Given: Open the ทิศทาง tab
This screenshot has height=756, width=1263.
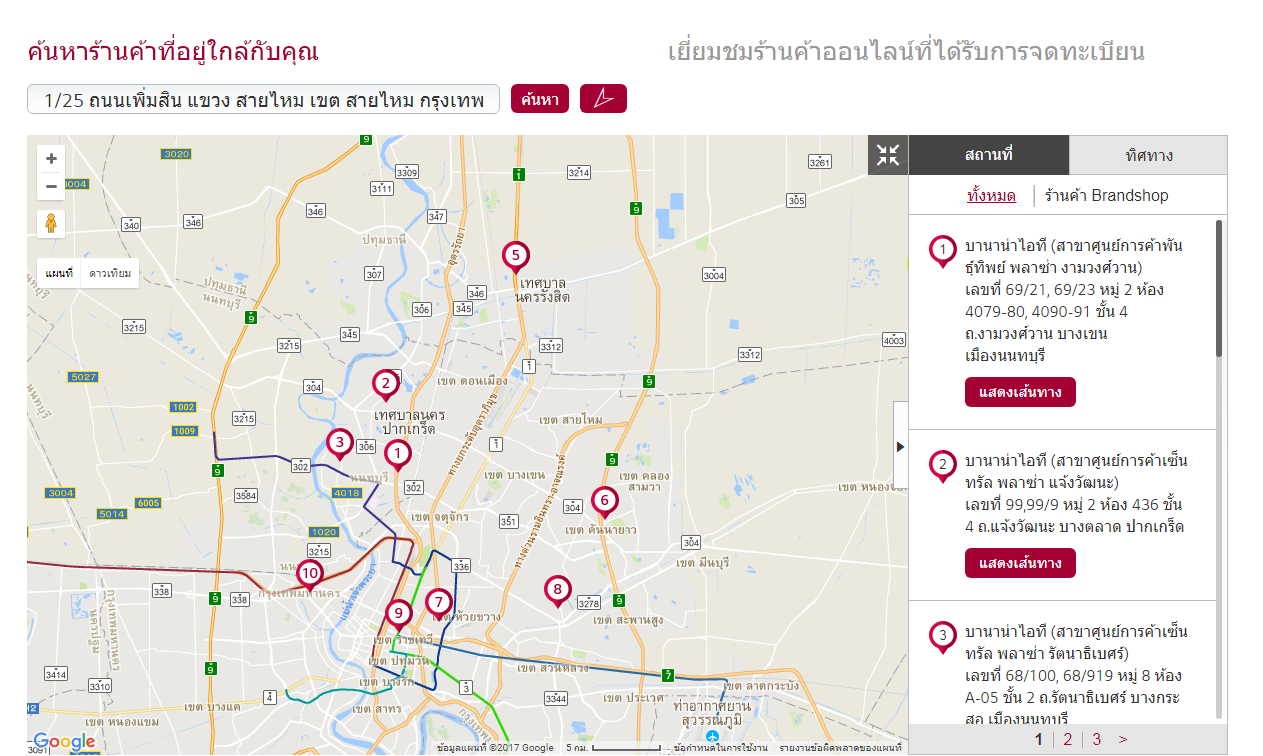Looking at the screenshot, I should [x=1148, y=155].
